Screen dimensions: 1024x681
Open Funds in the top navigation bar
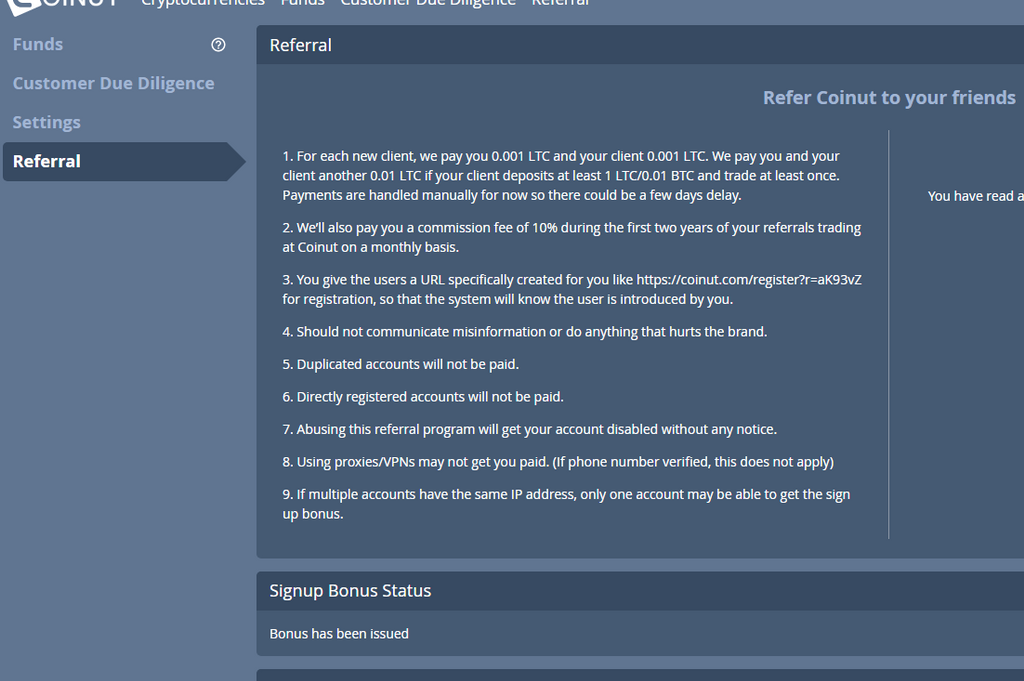tap(302, 3)
